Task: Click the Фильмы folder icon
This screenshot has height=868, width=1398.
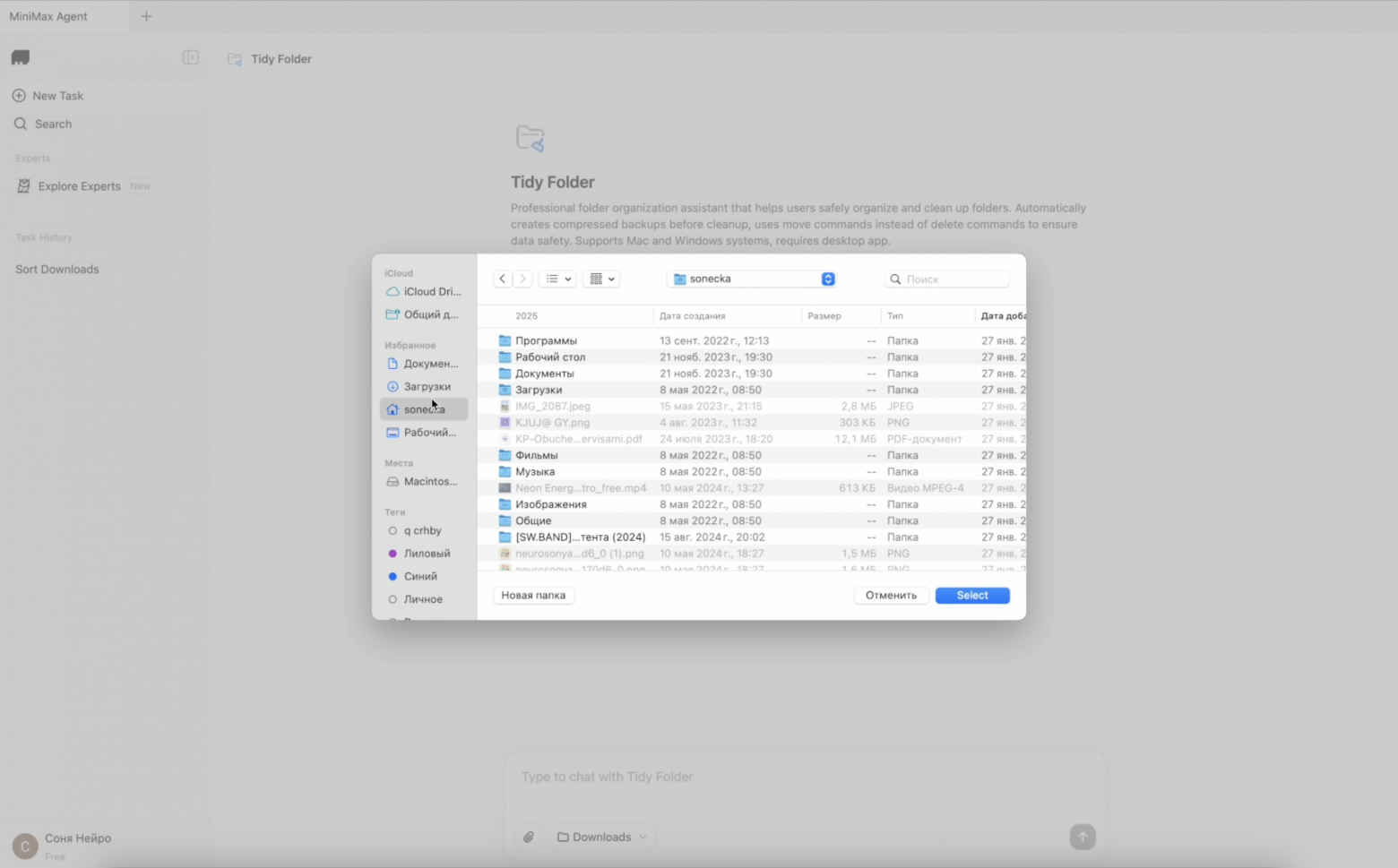Action: click(505, 455)
